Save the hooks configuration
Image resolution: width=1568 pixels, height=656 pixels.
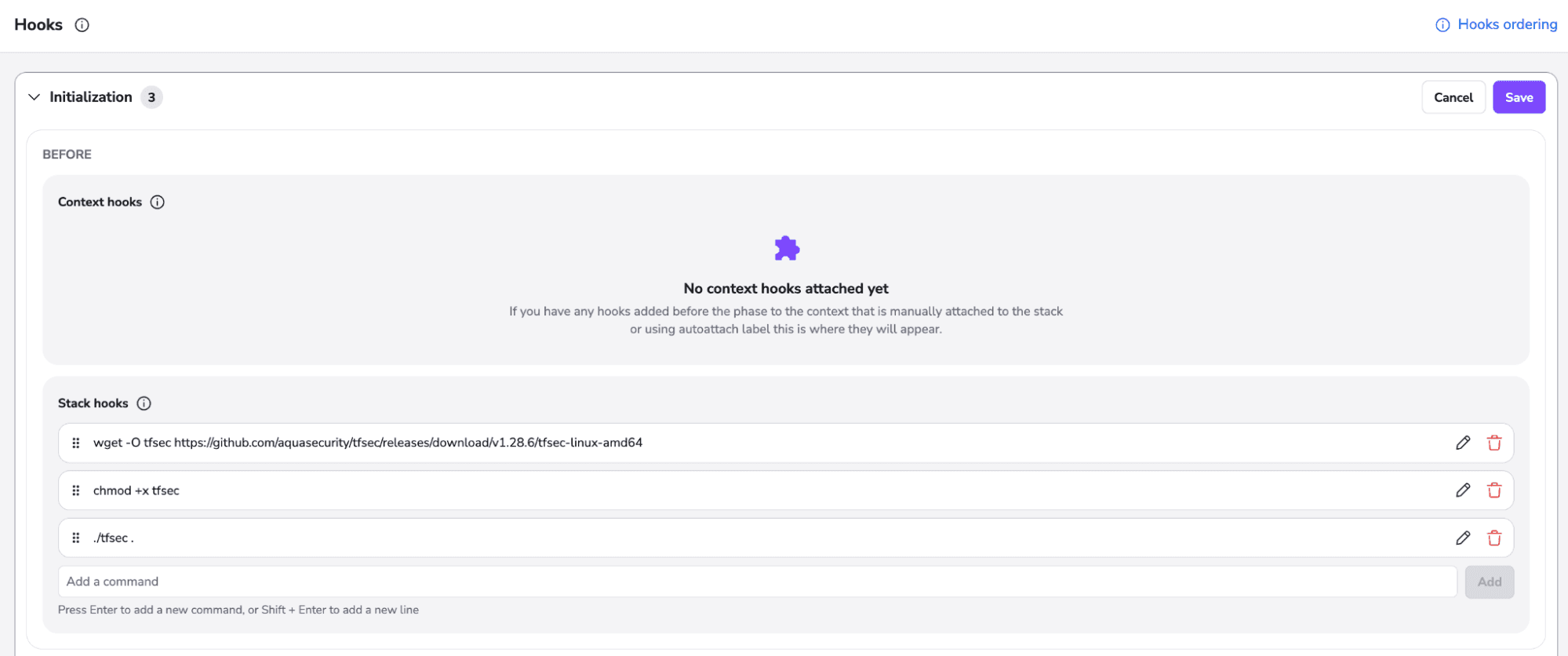click(x=1519, y=97)
